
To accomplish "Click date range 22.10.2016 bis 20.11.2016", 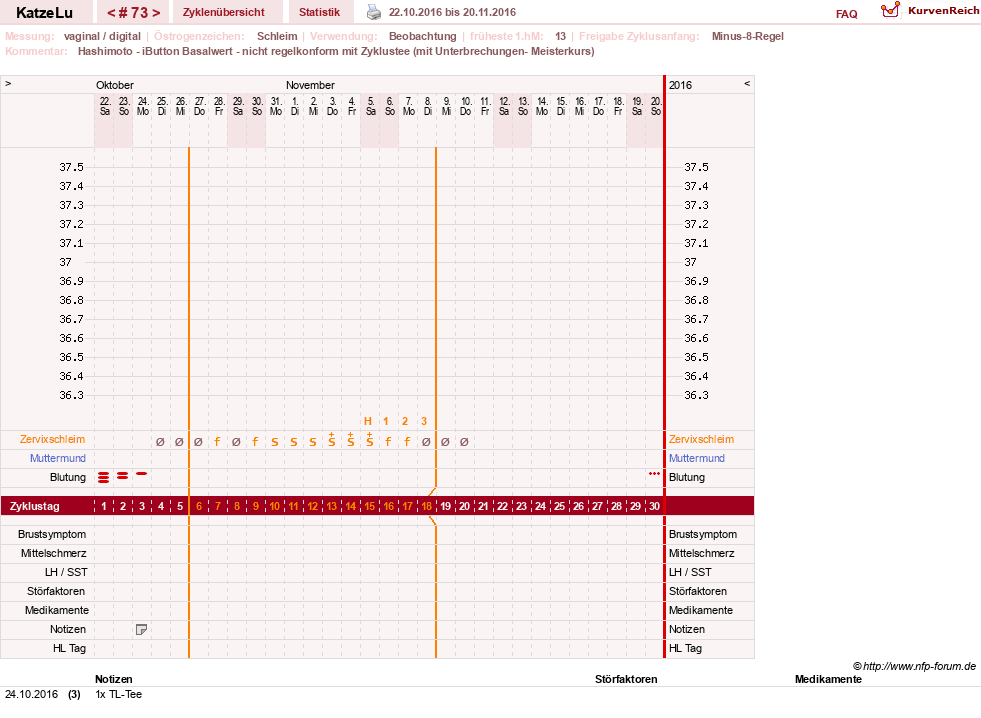I will pos(452,13).
